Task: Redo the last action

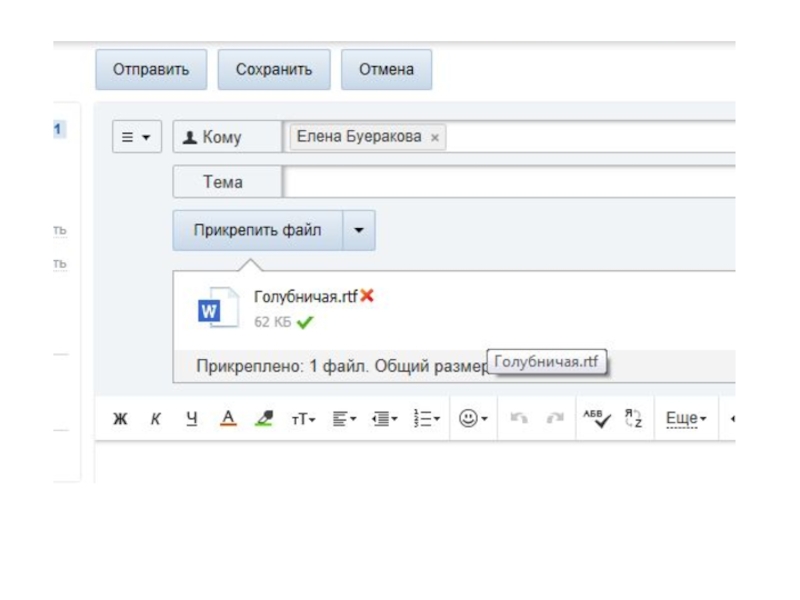Action: (555, 418)
